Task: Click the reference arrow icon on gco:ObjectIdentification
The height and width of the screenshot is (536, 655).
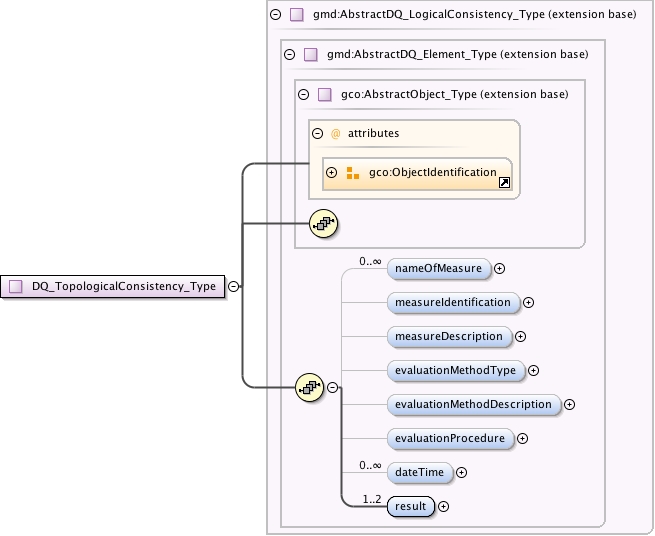Action: pyautogui.click(x=504, y=183)
